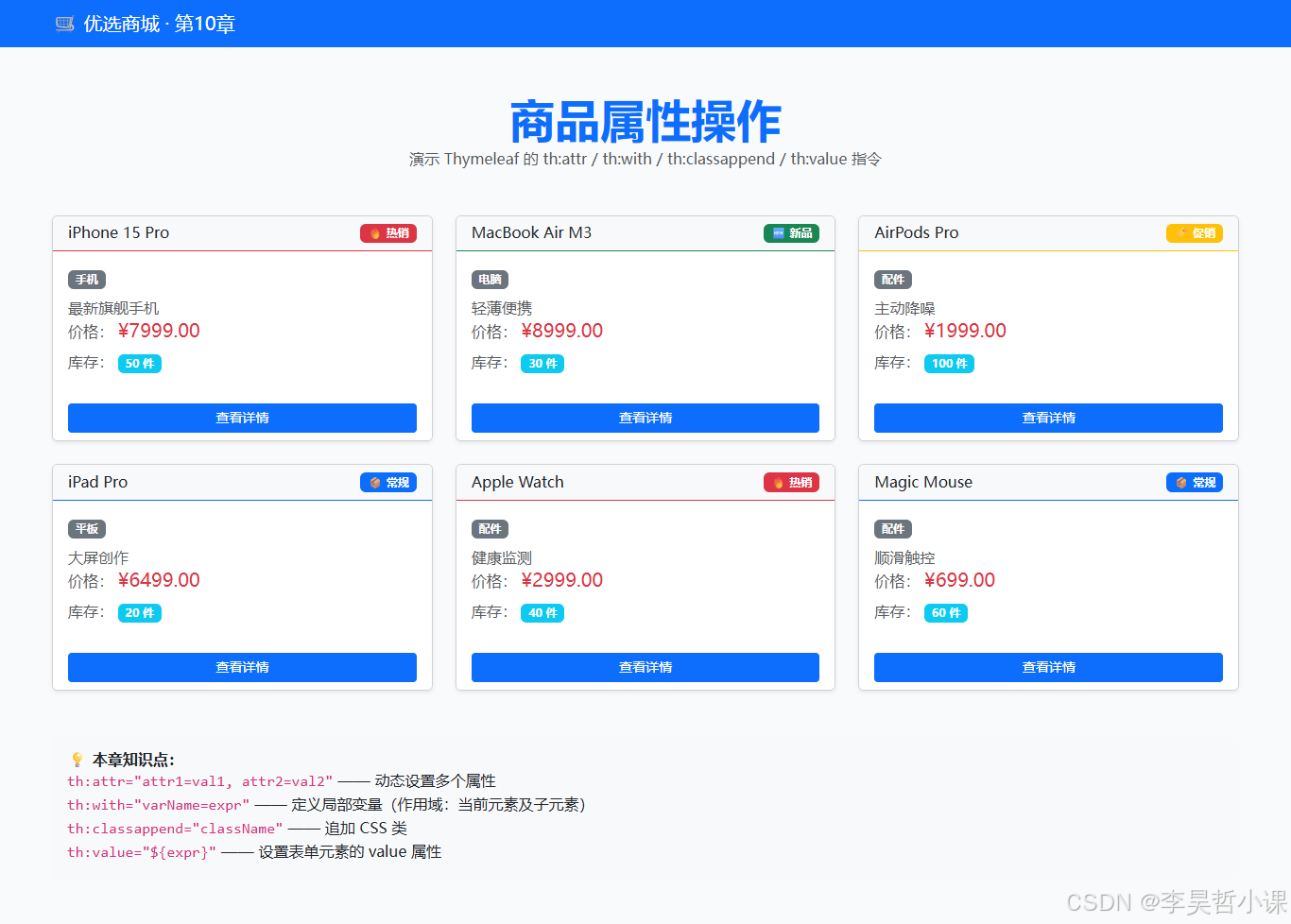The image size is (1291, 924).
Task: Click the 60 件 stock badge
Action: 946,613
